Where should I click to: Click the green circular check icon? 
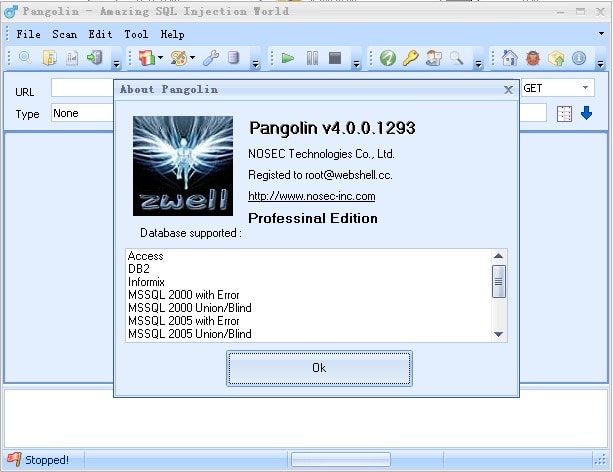tap(387, 58)
